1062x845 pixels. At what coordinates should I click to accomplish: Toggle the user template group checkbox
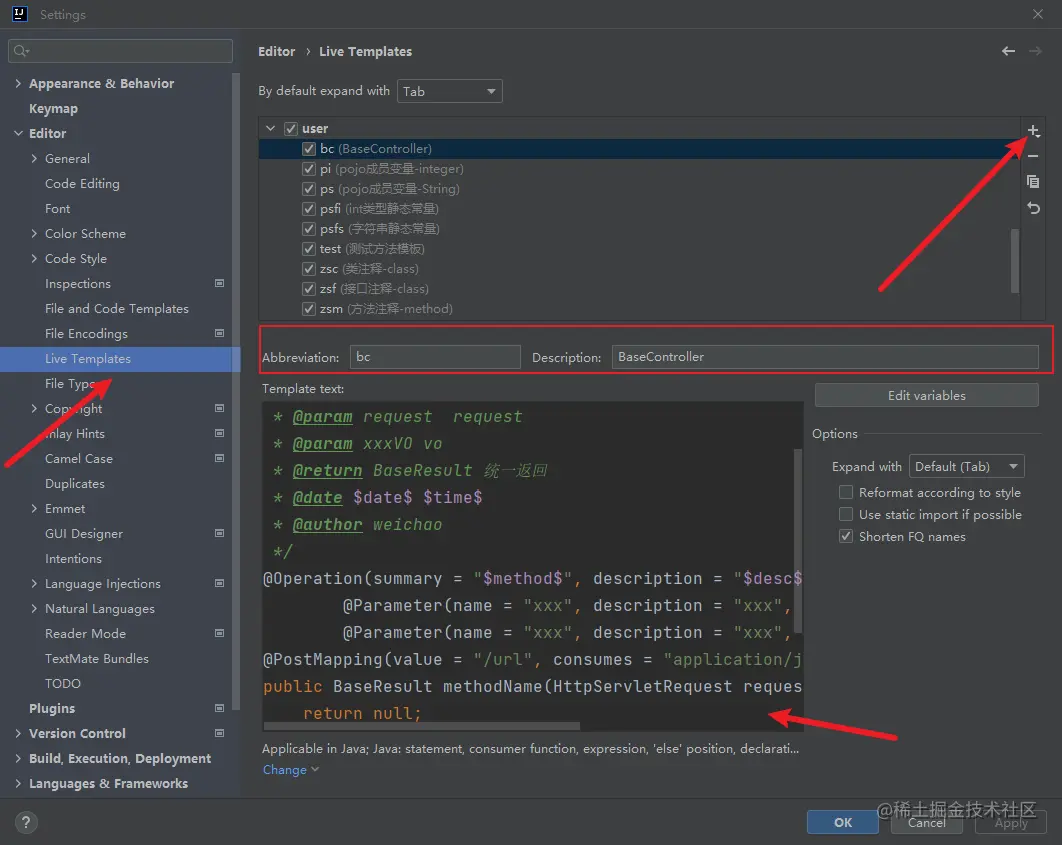pos(291,129)
